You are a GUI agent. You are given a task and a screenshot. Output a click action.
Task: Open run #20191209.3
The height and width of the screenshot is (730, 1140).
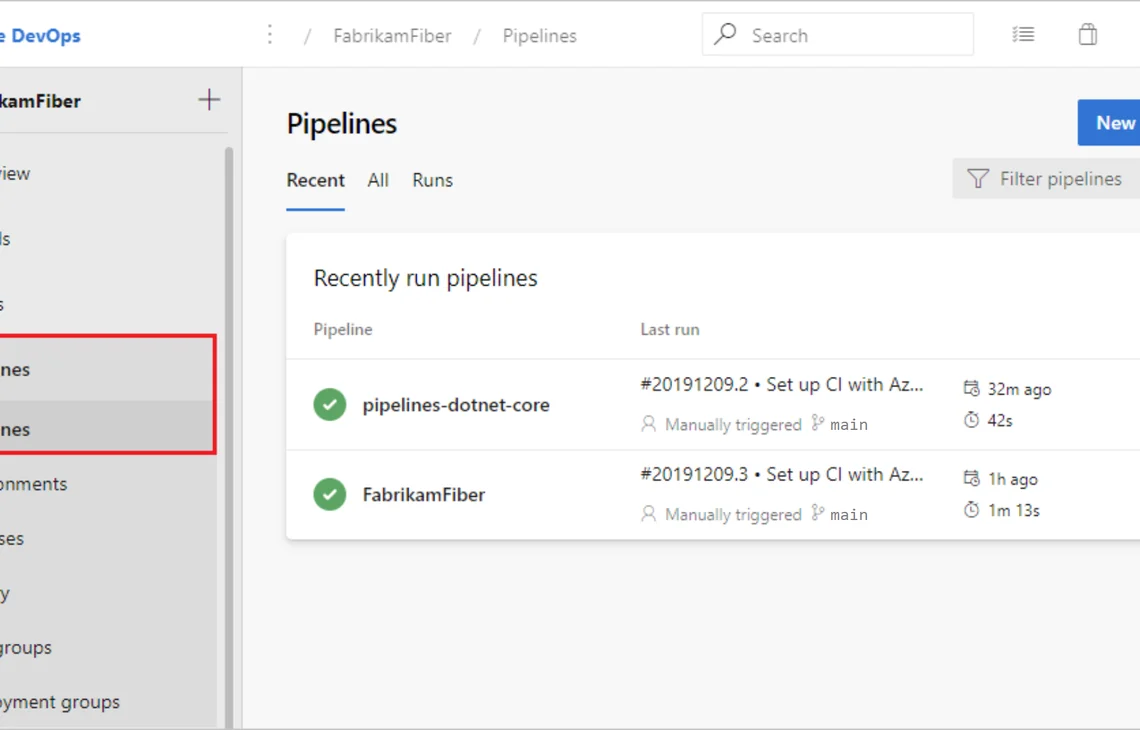coord(782,475)
